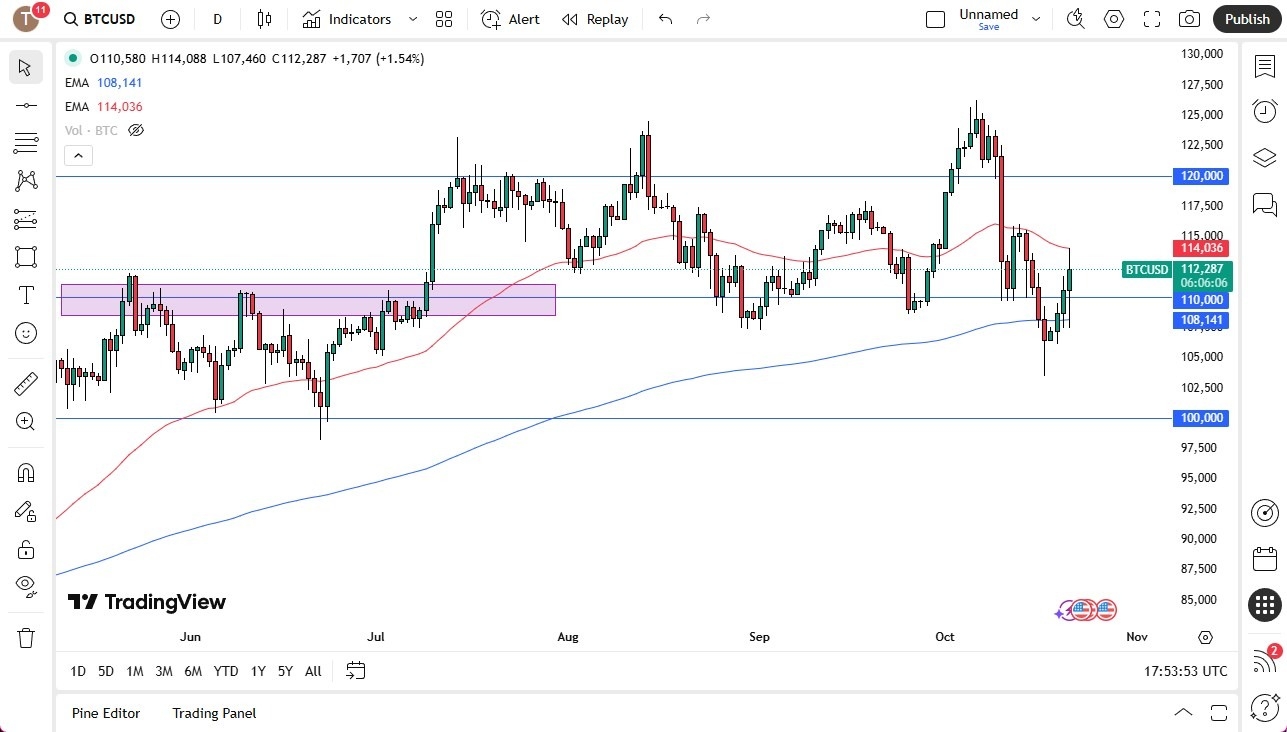This screenshot has width=1287, height=732.
Task: Click the remove objects trash icon
Action: [26, 637]
